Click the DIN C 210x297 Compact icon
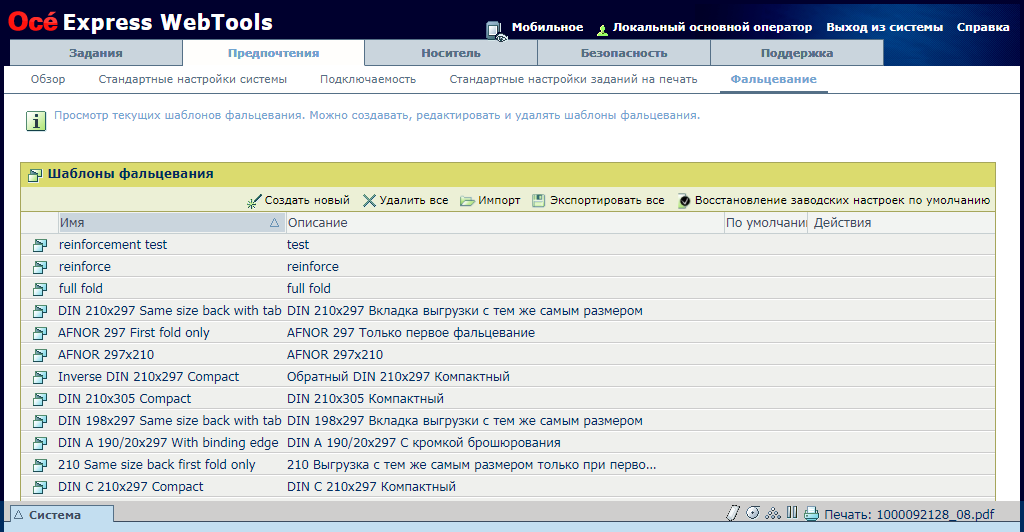Screen dimensions: 1024x532 click(40, 487)
